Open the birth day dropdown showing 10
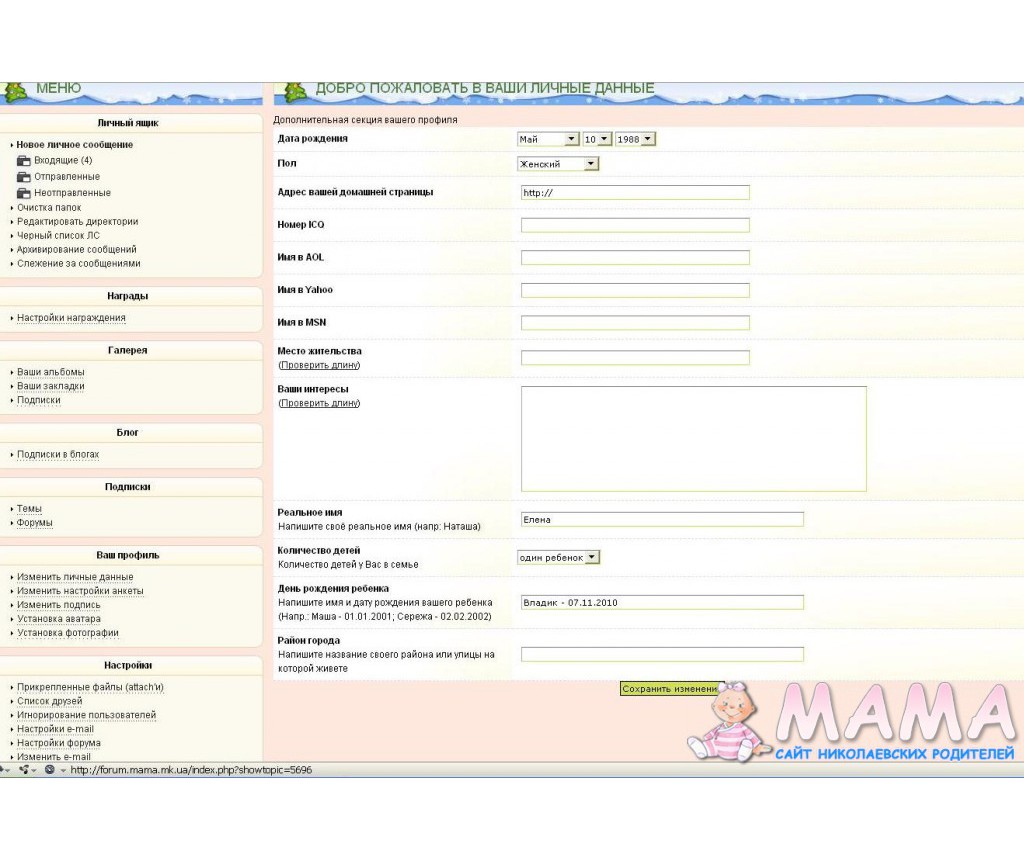This screenshot has width=1024, height=860. point(597,139)
